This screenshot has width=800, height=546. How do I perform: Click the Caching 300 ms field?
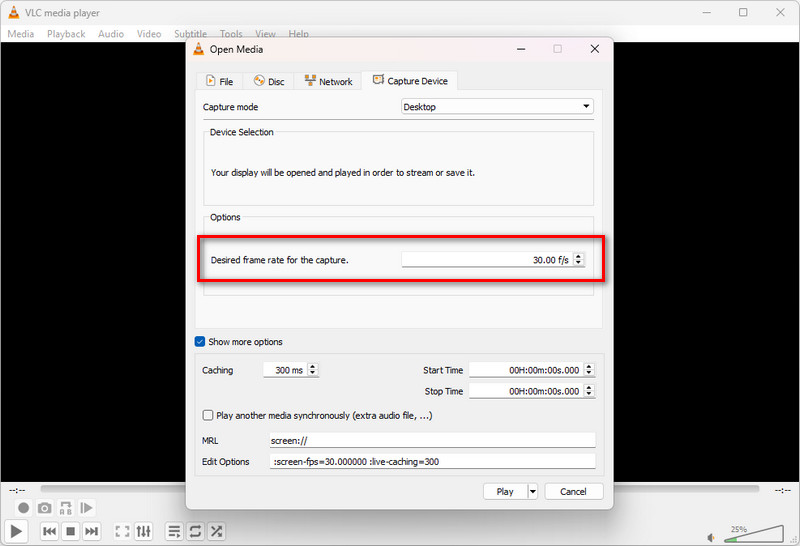[285, 370]
